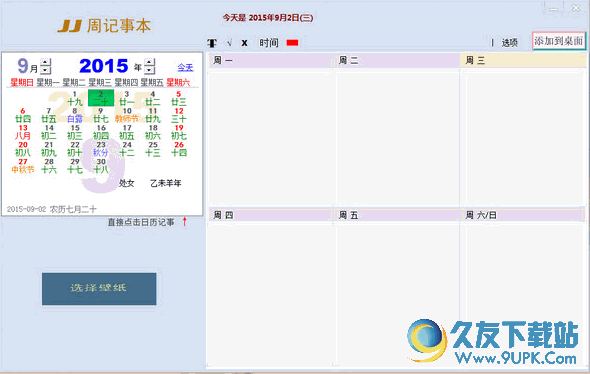
Task: Click the checkmark tool in the toolbar
Action: [x=229, y=43]
